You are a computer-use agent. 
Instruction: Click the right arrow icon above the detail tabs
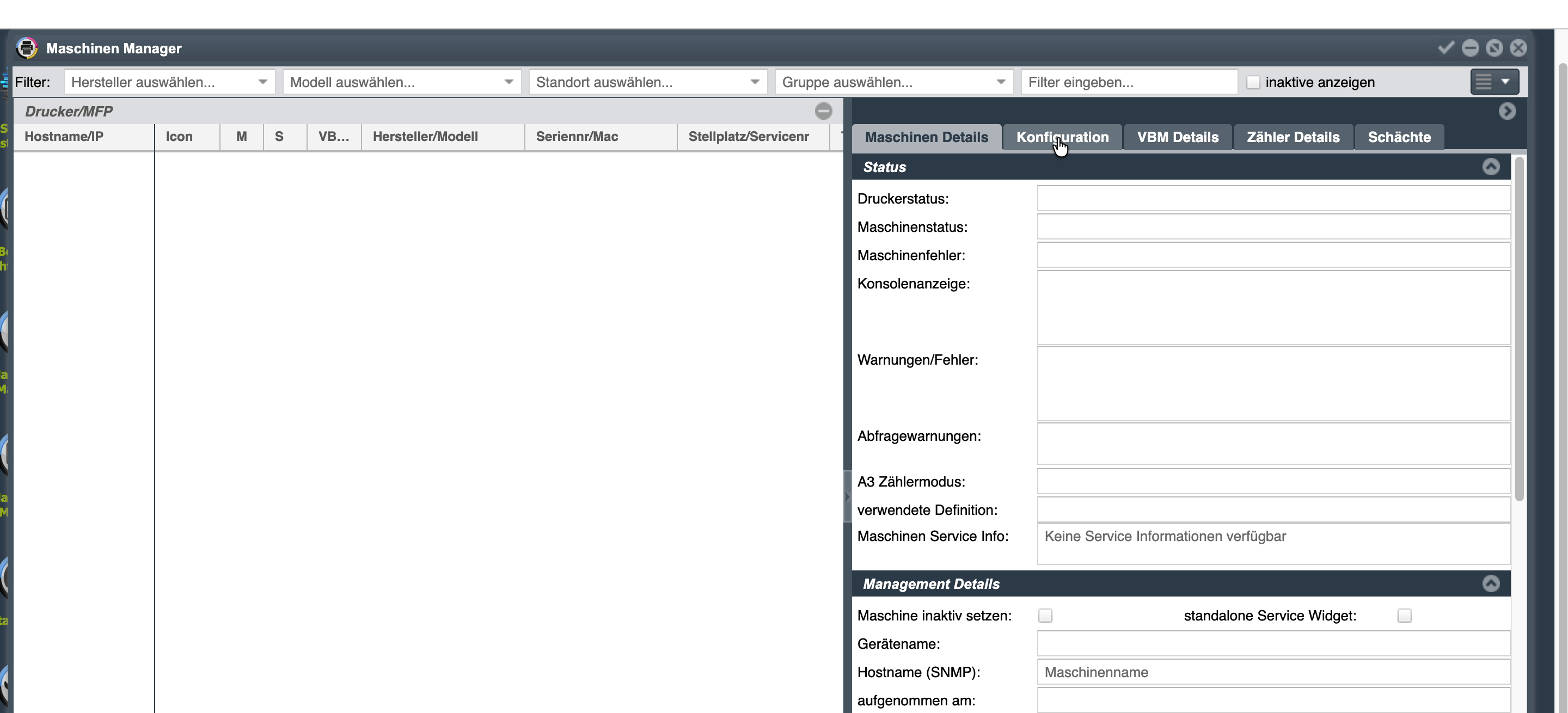[x=1506, y=110]
